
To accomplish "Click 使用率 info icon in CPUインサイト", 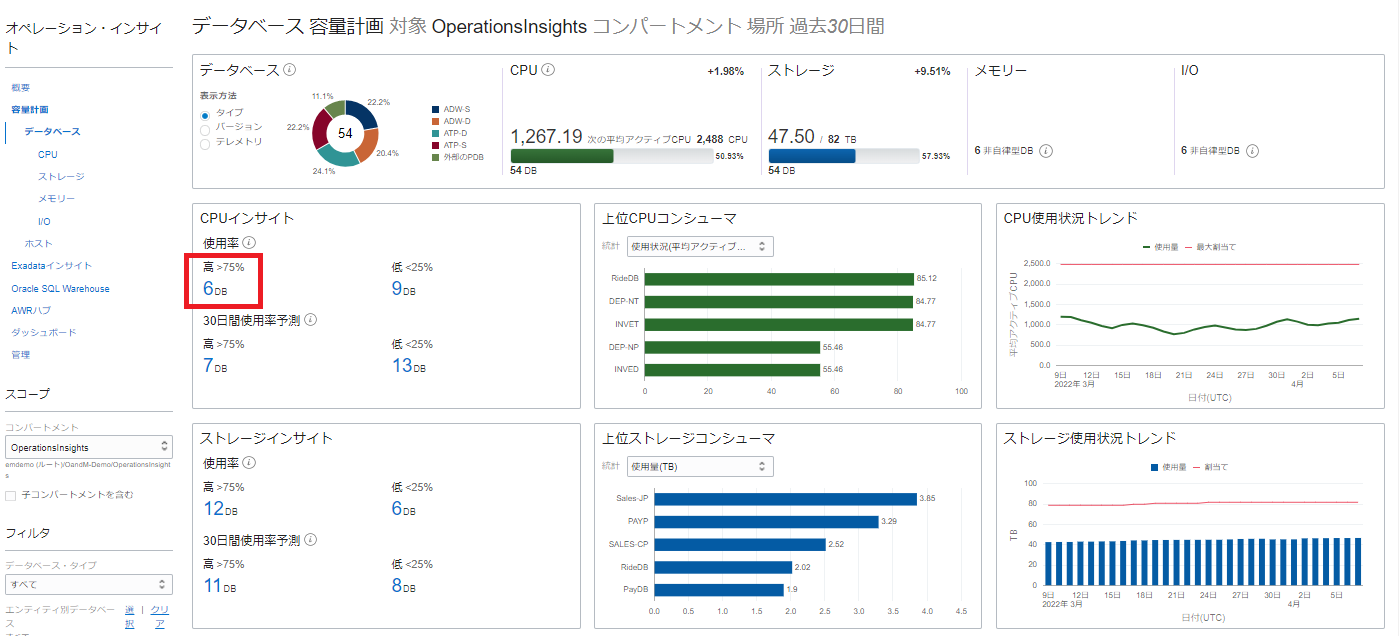I will (250, 242).
